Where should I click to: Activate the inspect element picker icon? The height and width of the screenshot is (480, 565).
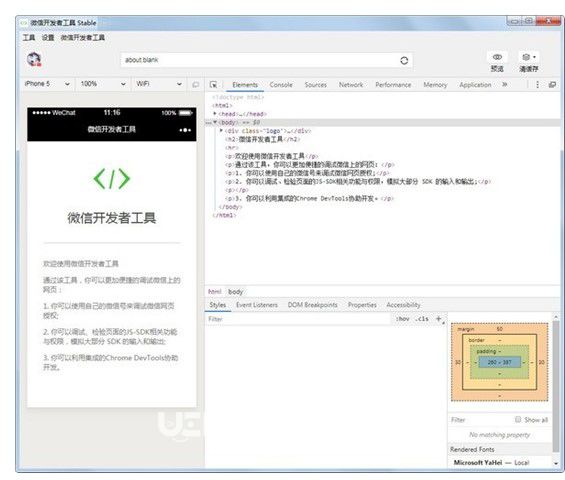(x=213, y=85)
